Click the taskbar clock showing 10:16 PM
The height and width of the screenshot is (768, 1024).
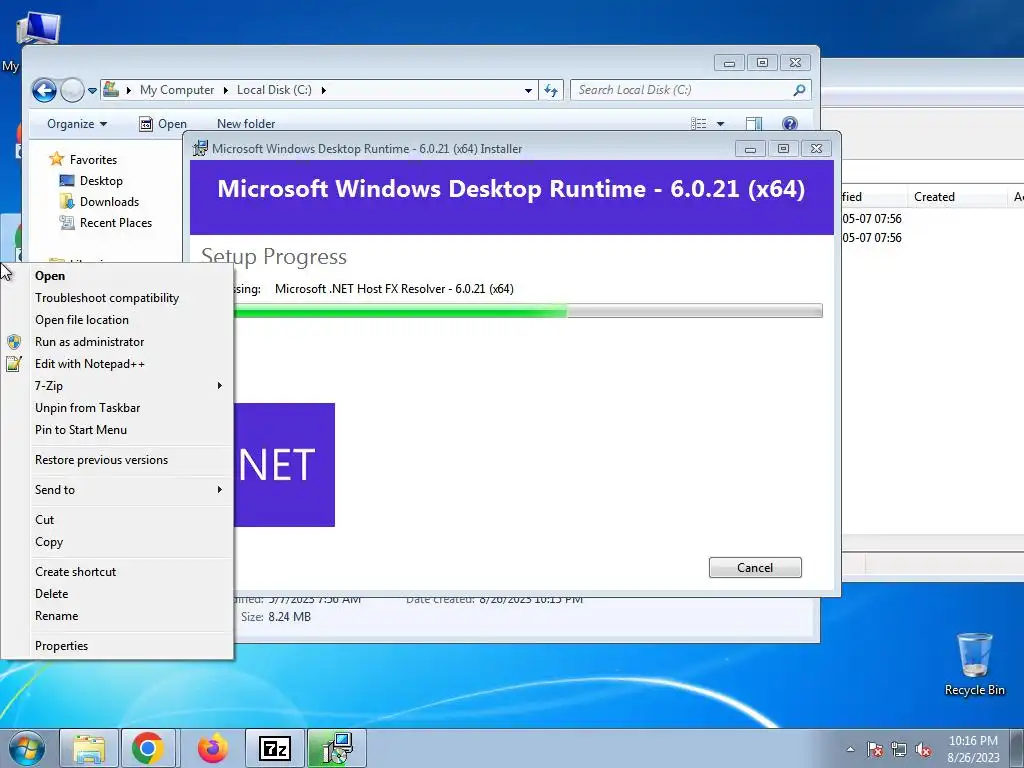point(973,749)
